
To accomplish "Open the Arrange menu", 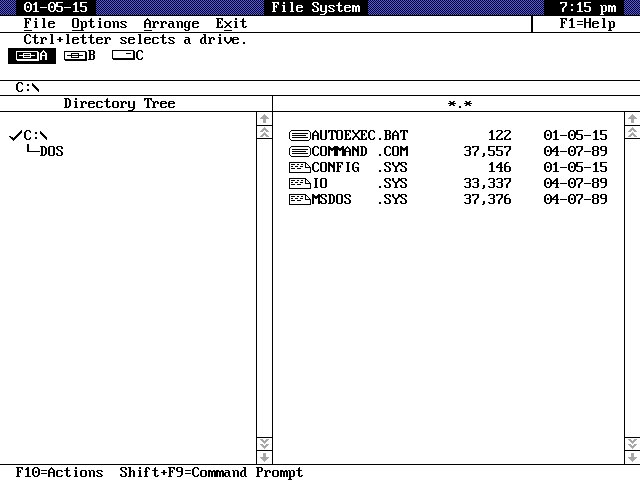I will coord(171,24).
